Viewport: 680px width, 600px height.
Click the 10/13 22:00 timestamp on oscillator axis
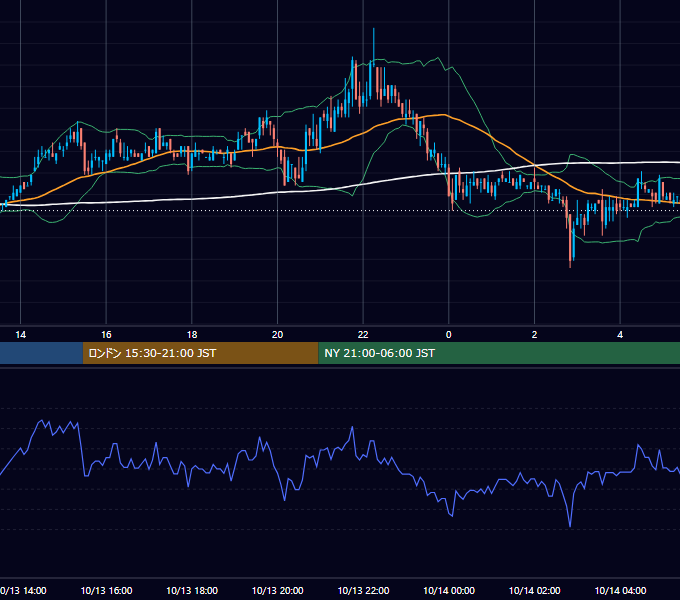363,590
